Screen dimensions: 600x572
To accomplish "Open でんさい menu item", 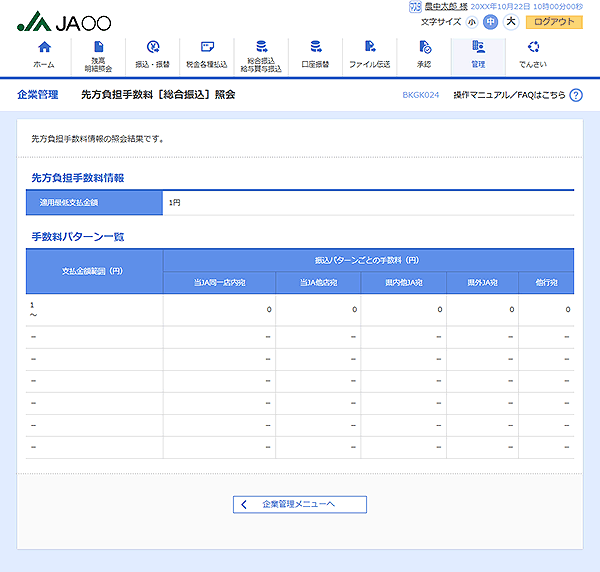I will pos(533,47).
